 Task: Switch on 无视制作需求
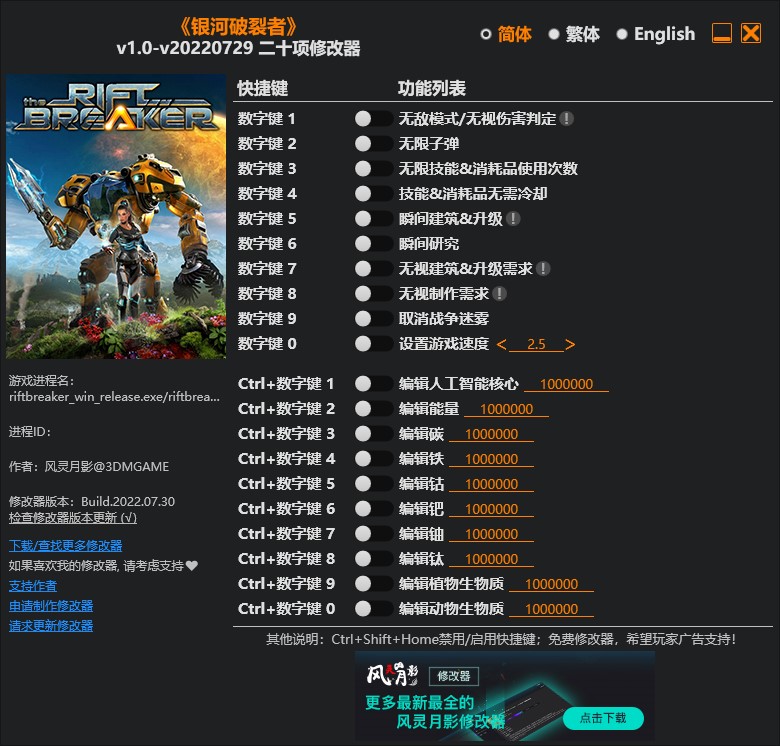click(374, 293)
